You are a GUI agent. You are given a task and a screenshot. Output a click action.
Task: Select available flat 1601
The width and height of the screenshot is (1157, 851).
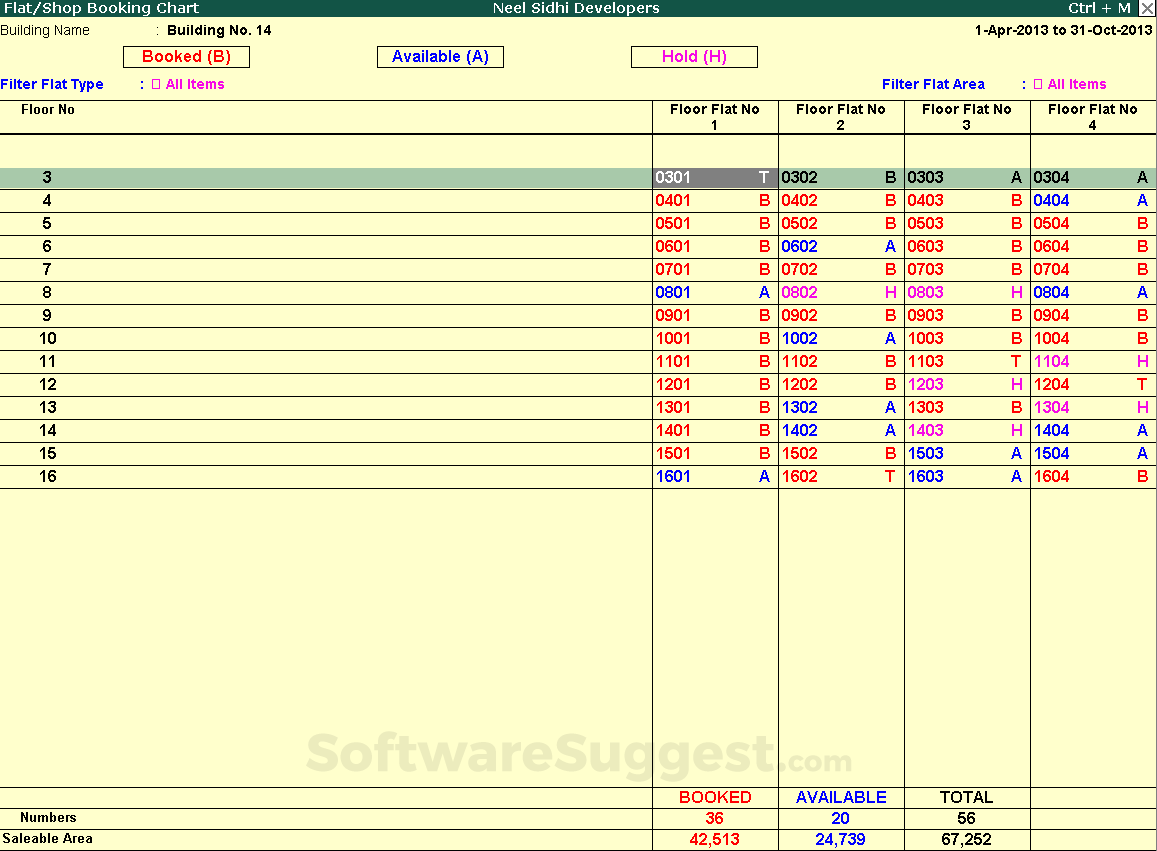712,476
